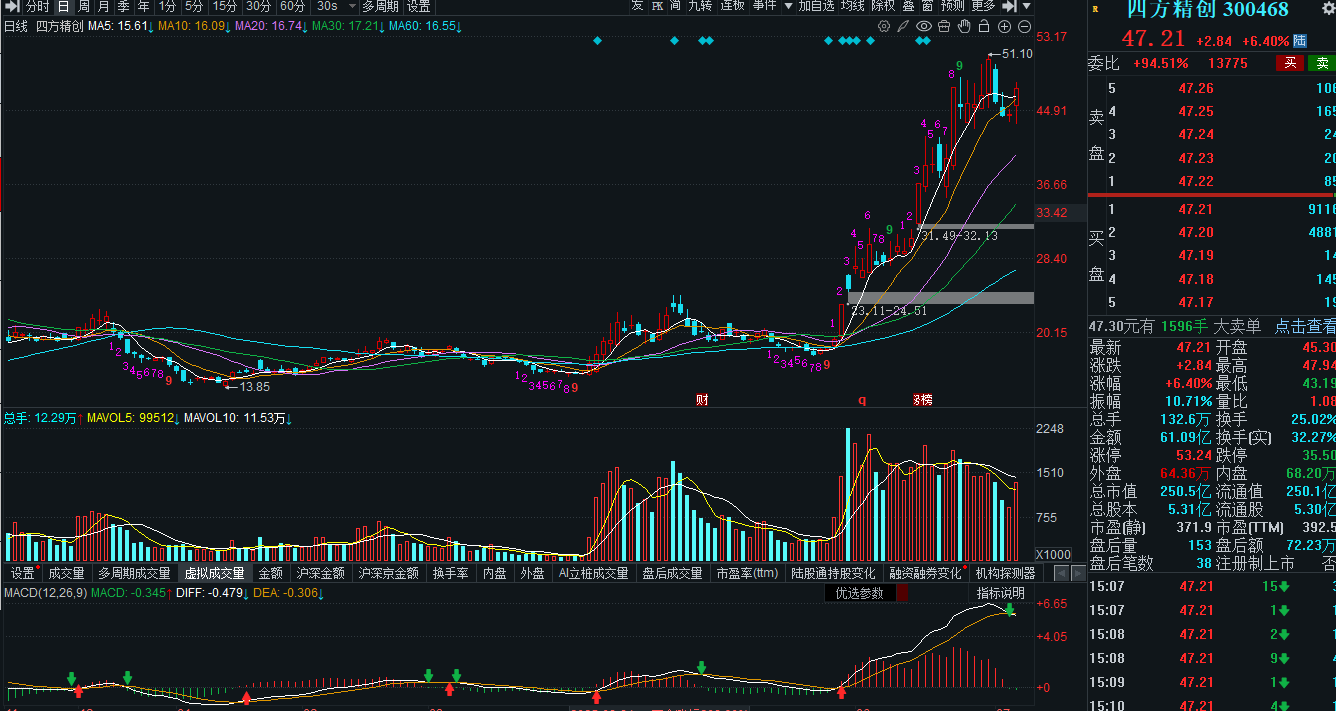Zoom in chart with plus icon
The width and height of the screenshot is (1336, 711).
[1005, 26]
